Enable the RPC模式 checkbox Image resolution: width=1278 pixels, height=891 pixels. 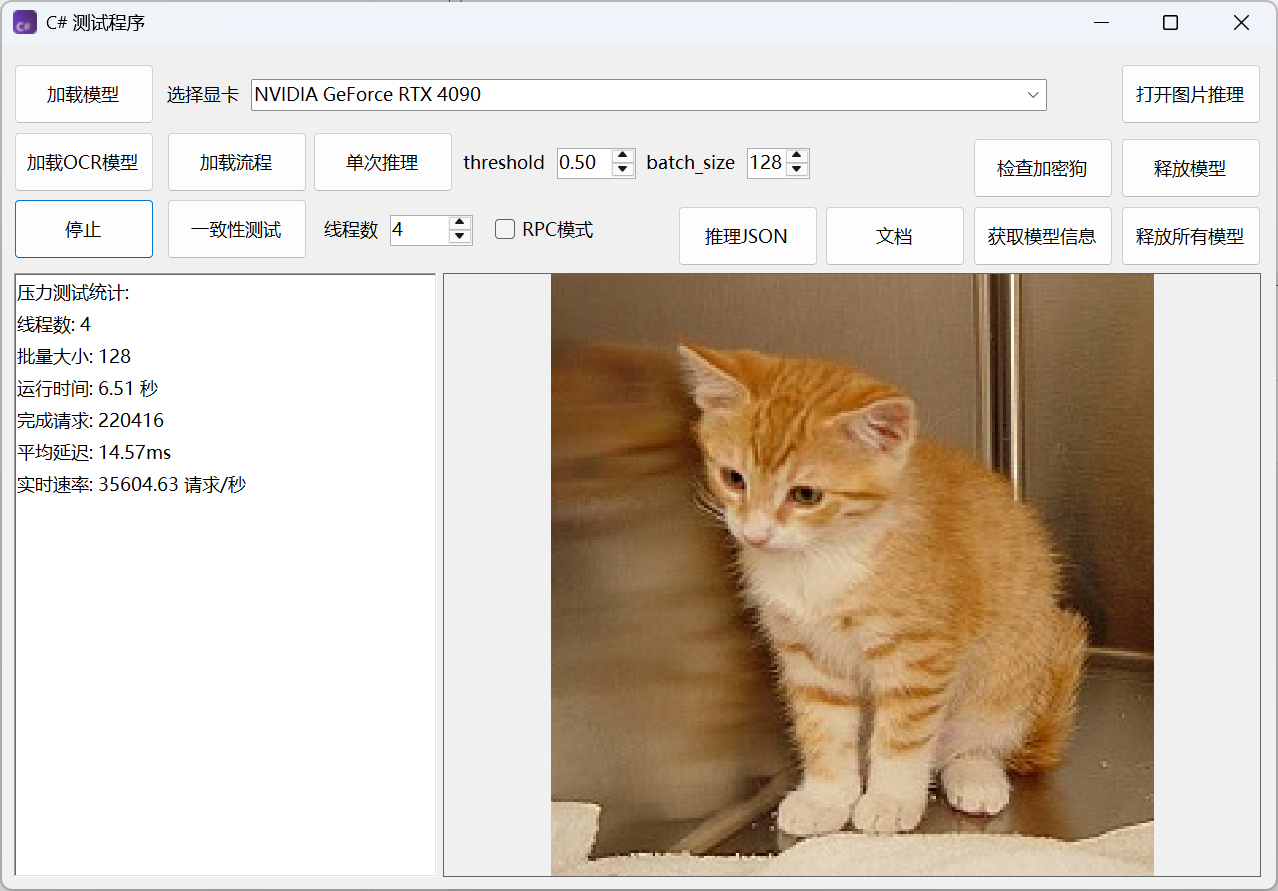pyautogui.click(x=505, y=230)
